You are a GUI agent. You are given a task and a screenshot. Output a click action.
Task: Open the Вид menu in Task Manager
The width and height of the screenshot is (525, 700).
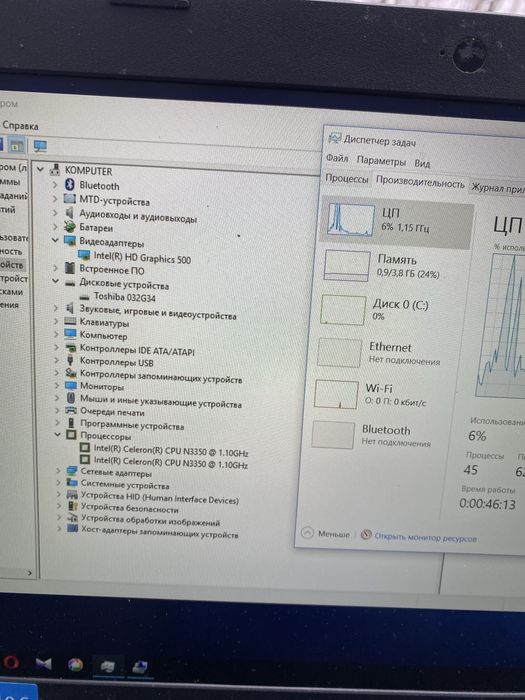(x=422, y=163)
